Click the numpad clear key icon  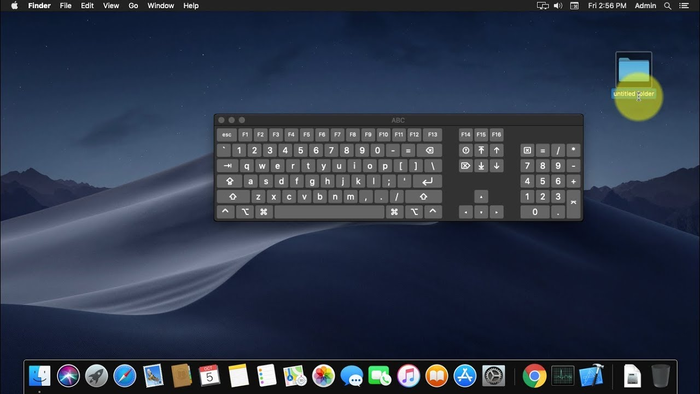[527, 150]
